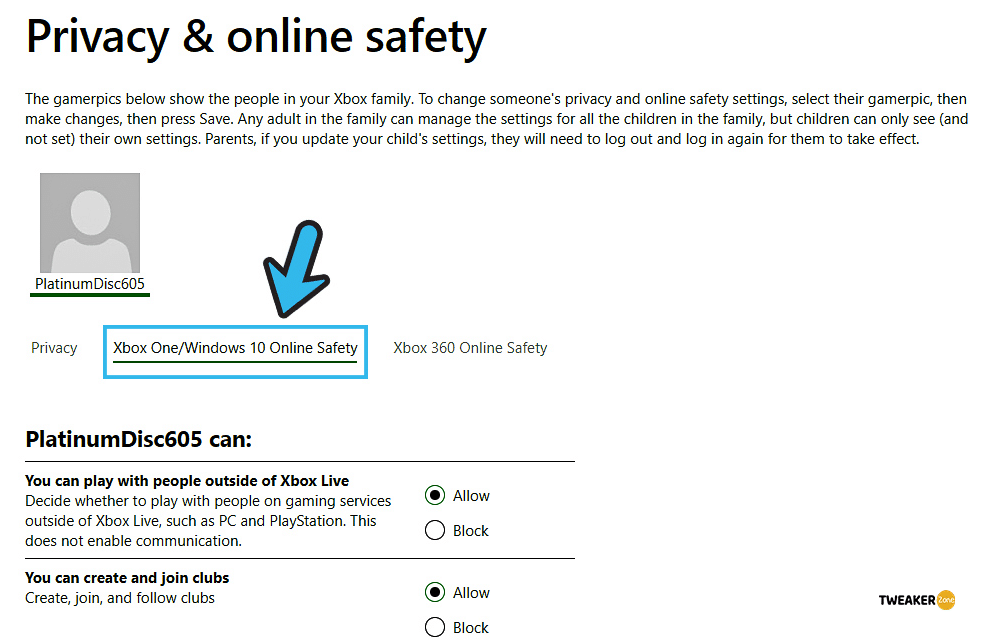Allow creating and joining clubs

(435, 592)
